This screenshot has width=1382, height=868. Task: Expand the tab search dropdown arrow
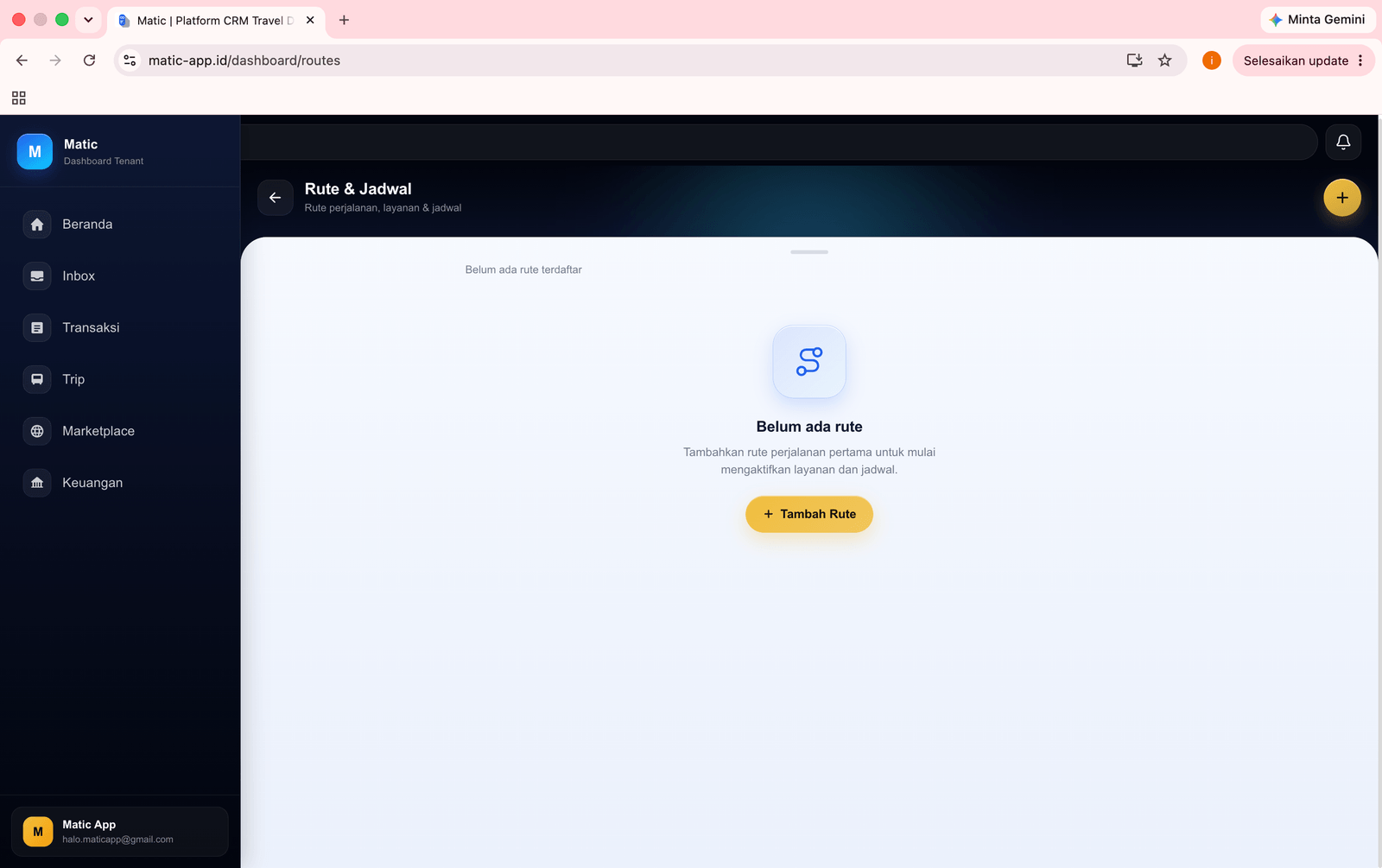click(x=88, y=20)
